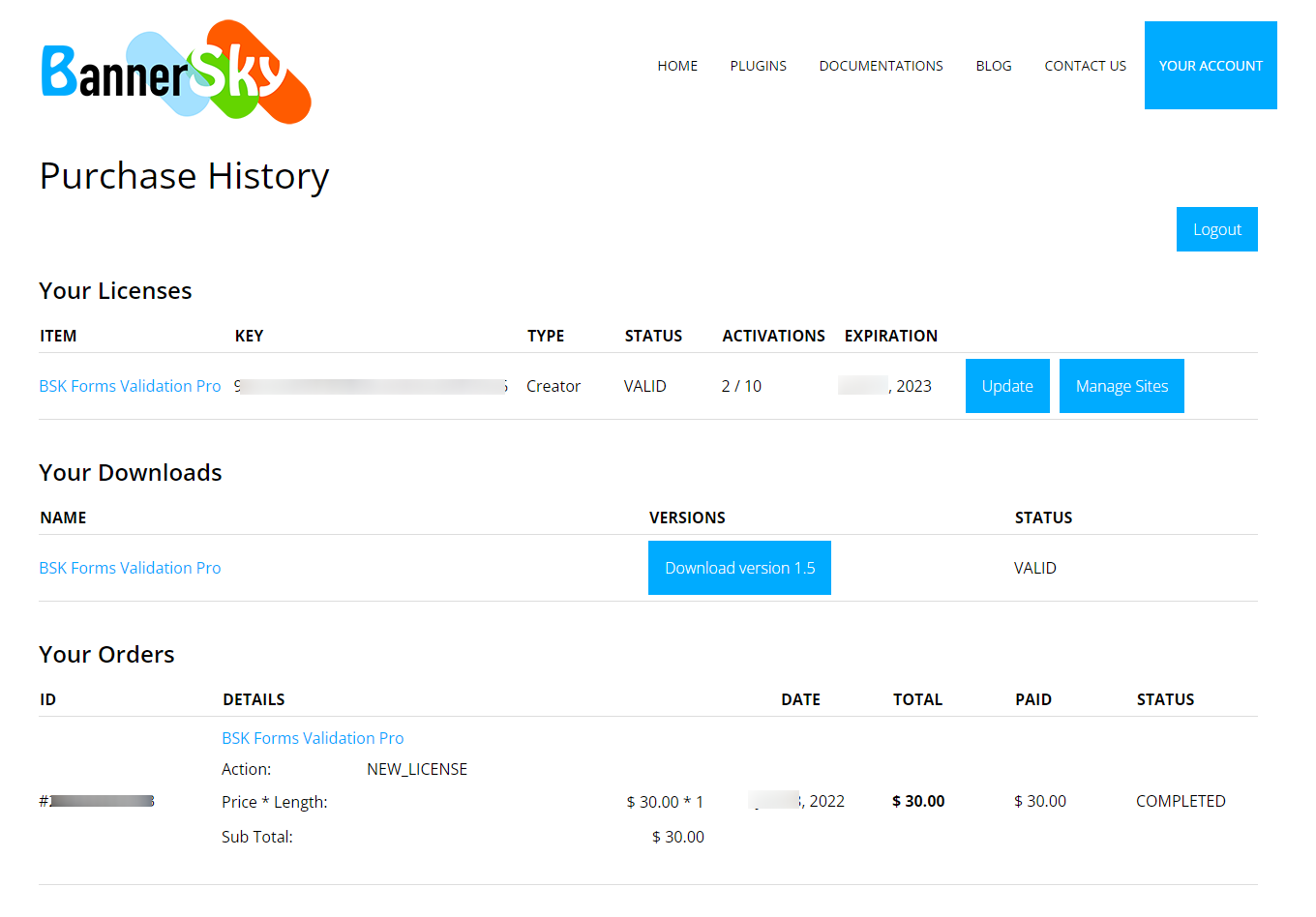Open the CONTACT US page
Image resolution: width=1316 pixels, height=917 pixels.
coord(1085,65)
